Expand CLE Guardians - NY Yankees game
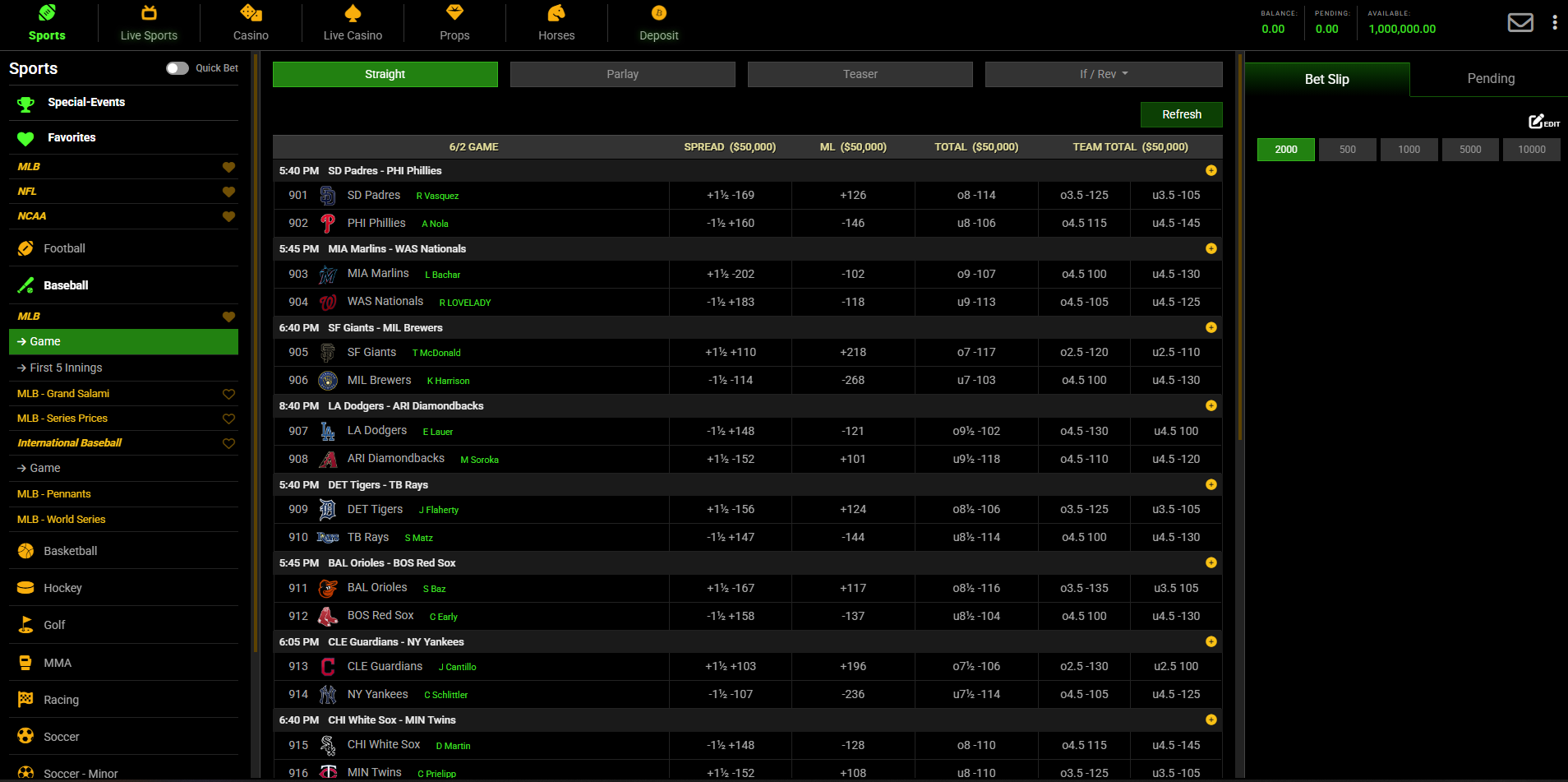1568x782 pixels. point(1211,641)
